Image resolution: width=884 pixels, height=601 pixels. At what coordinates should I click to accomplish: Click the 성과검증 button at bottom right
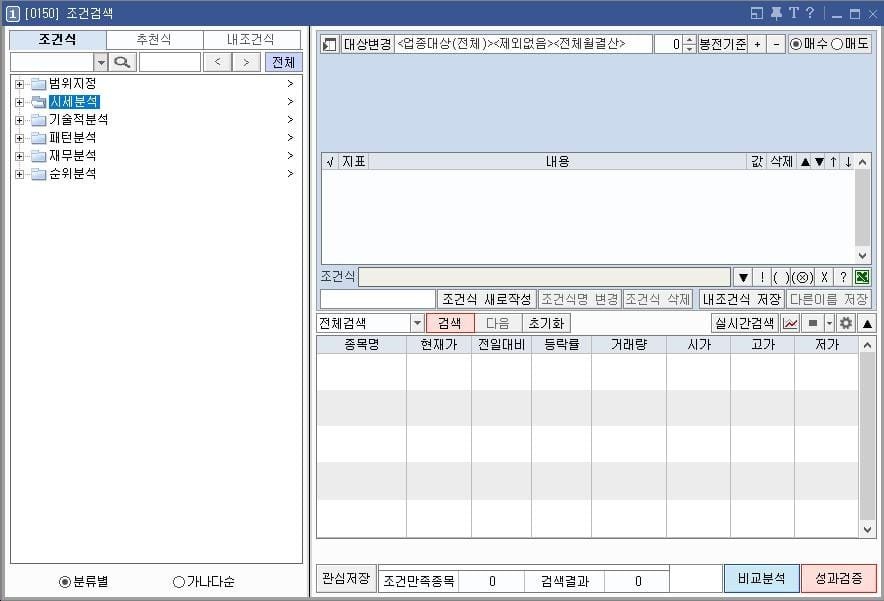(x=840, y=579)
